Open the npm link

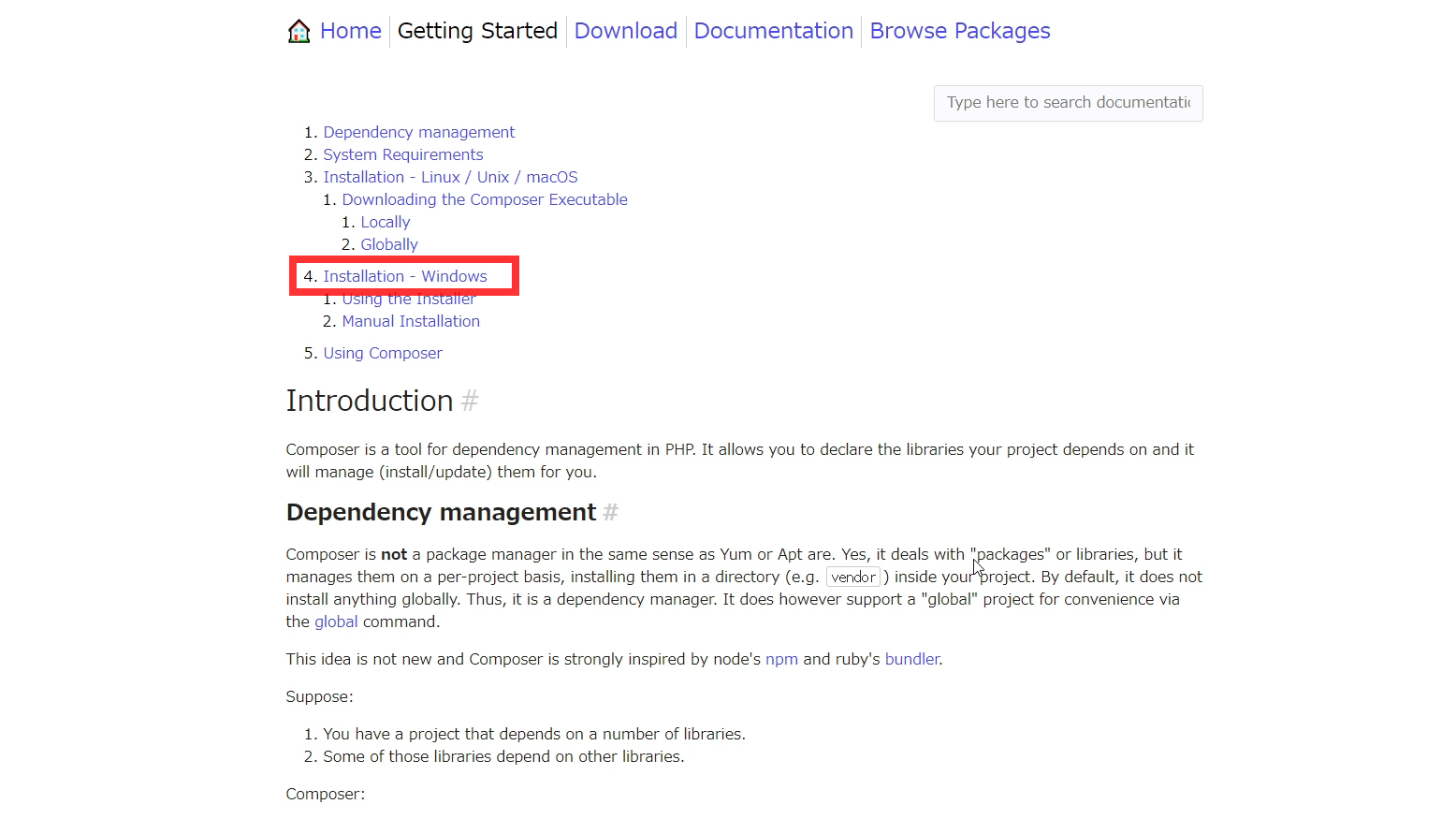[781, 659]
